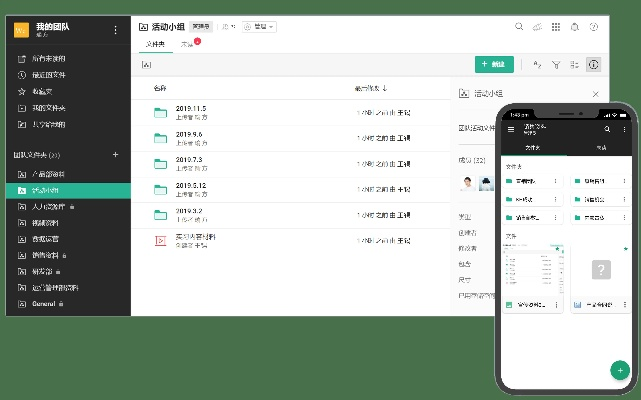641x400 pixels.
Task: Sort by last-modified column header arrow
Action: point(384,88)
